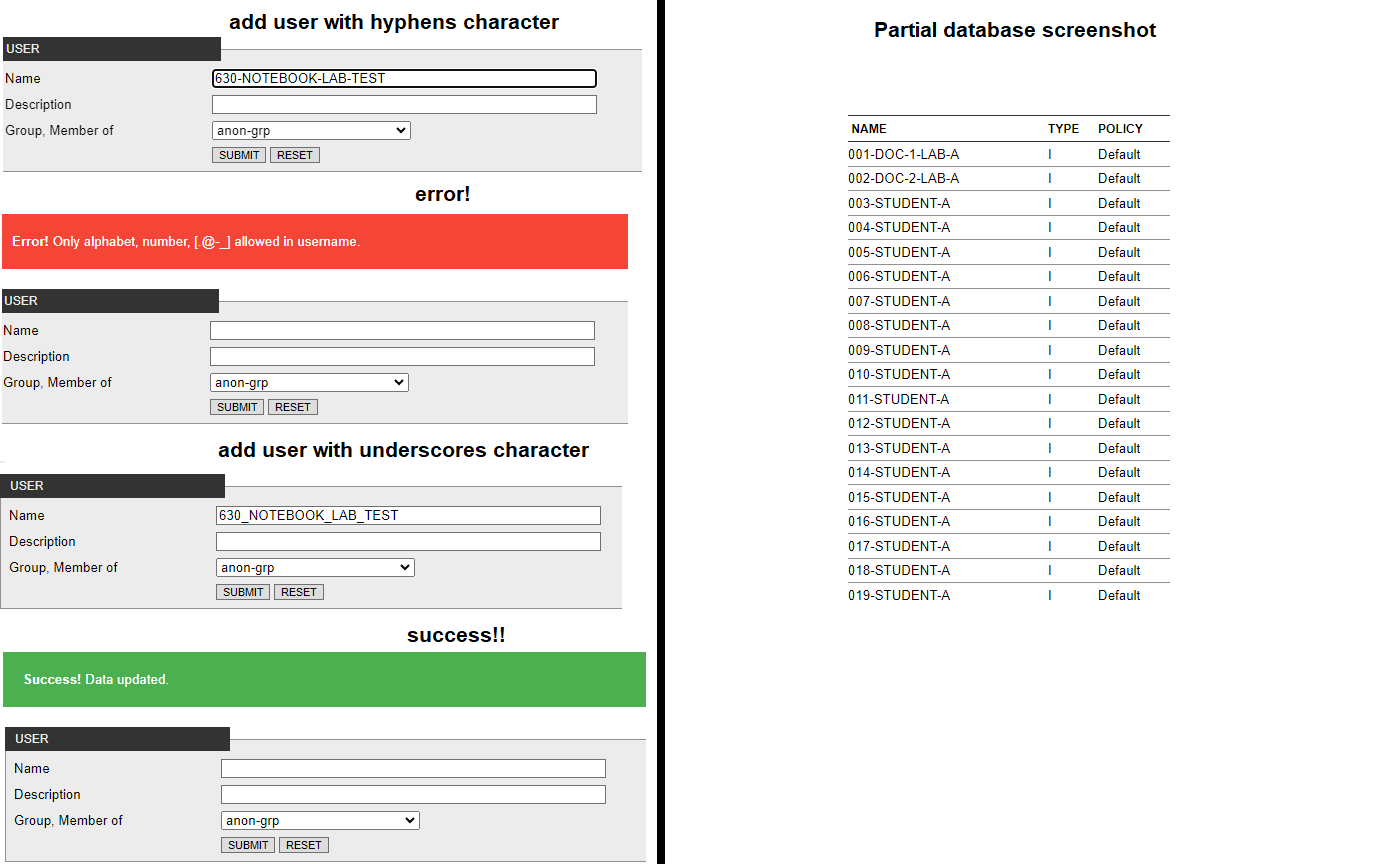Select the 001-DOC-1-LAB-A entry in the table
The height and width of the screenshot is (864, 1396).
click(903, 154)
